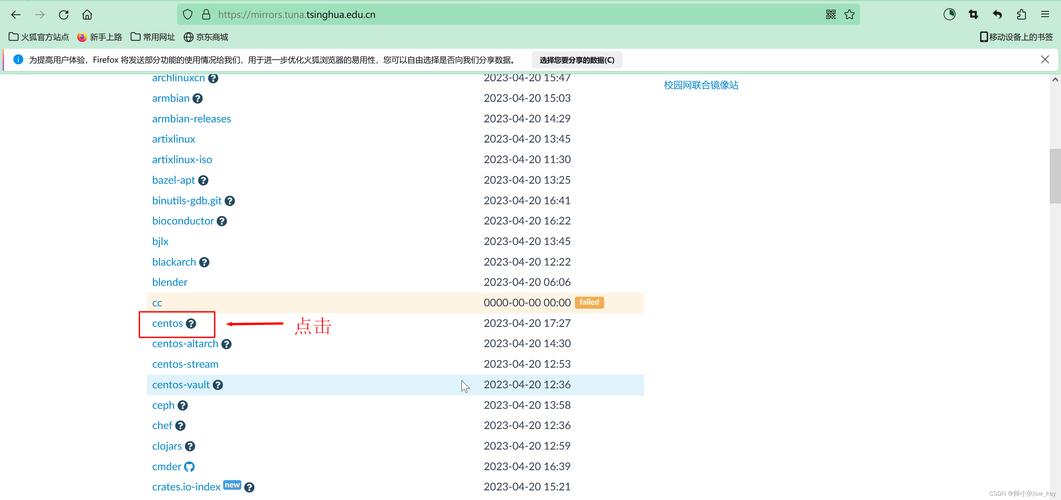Open the bioconductor mirror link
This screenshot has height=500, width=1061.
click(x=183, y=221)
